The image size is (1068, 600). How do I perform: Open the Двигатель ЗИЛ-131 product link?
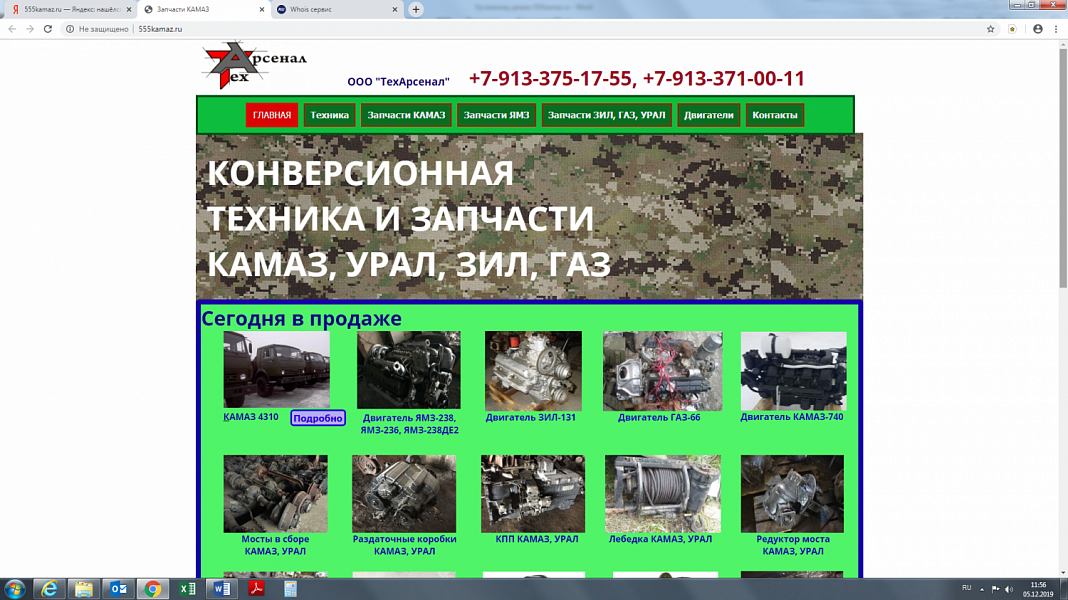pos(532,416)
